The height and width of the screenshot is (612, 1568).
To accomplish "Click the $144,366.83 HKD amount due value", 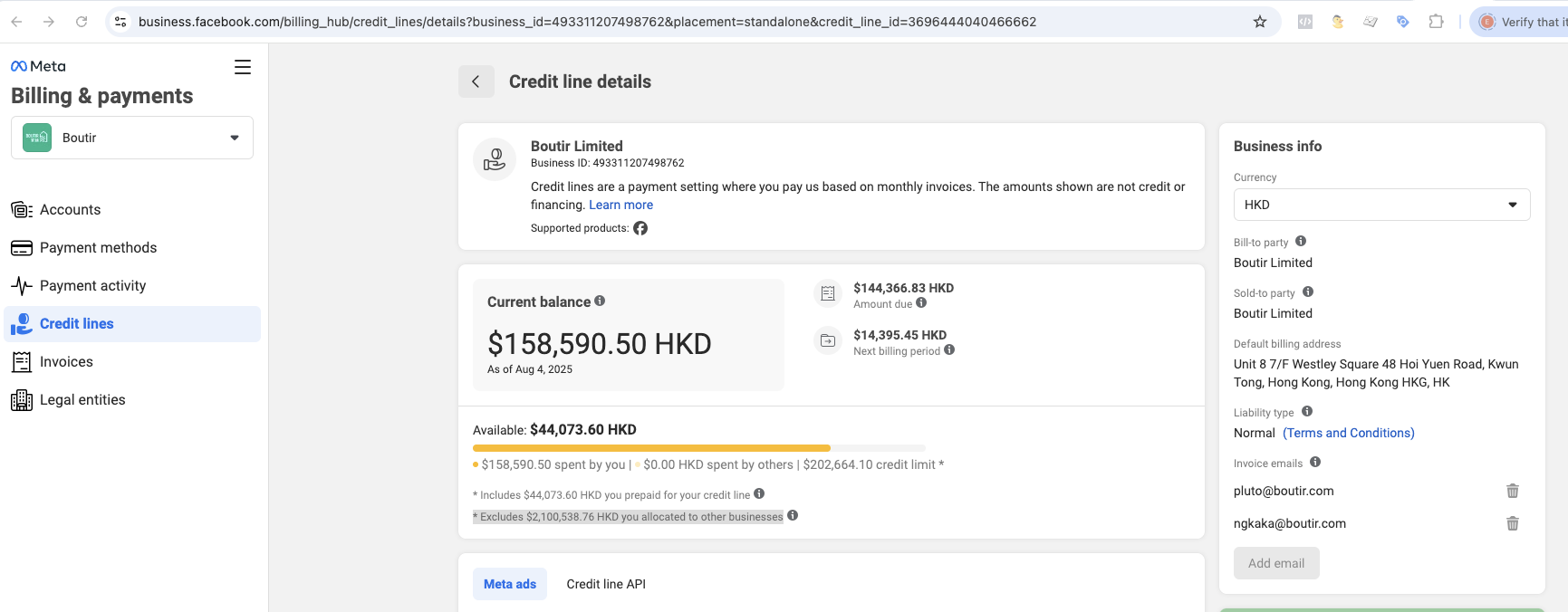I will click(903, 288).
